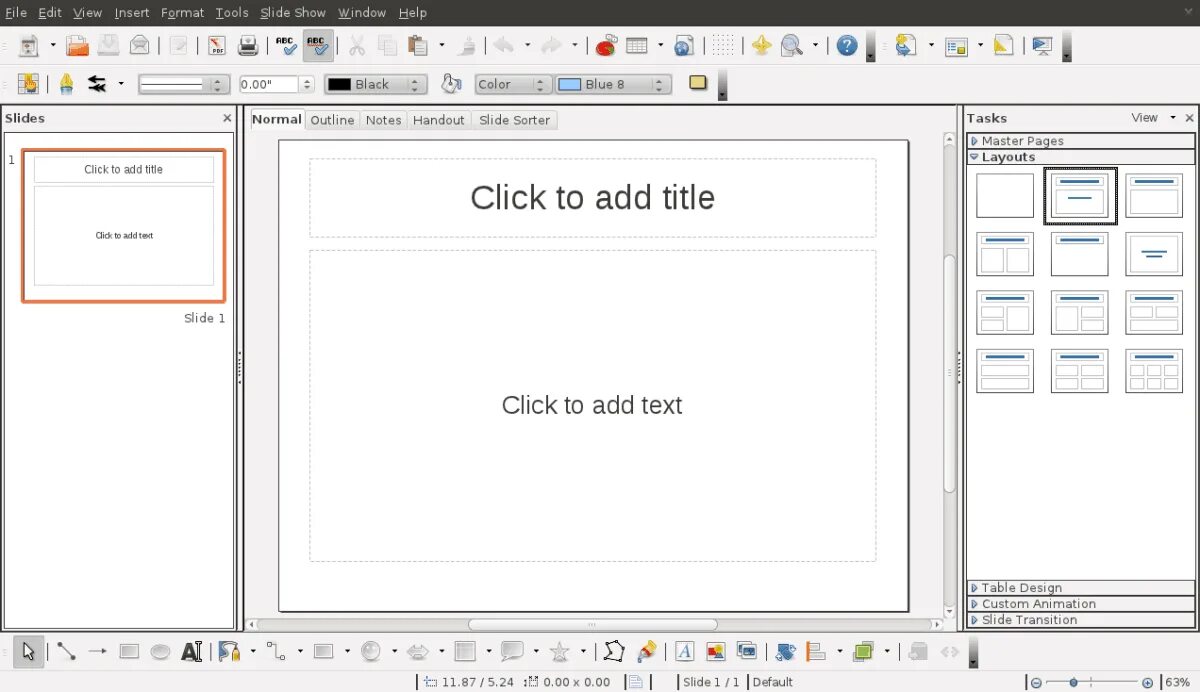Run the Spellcheck tool
This screenshot has width=1200, height=692.
[287, 46]
